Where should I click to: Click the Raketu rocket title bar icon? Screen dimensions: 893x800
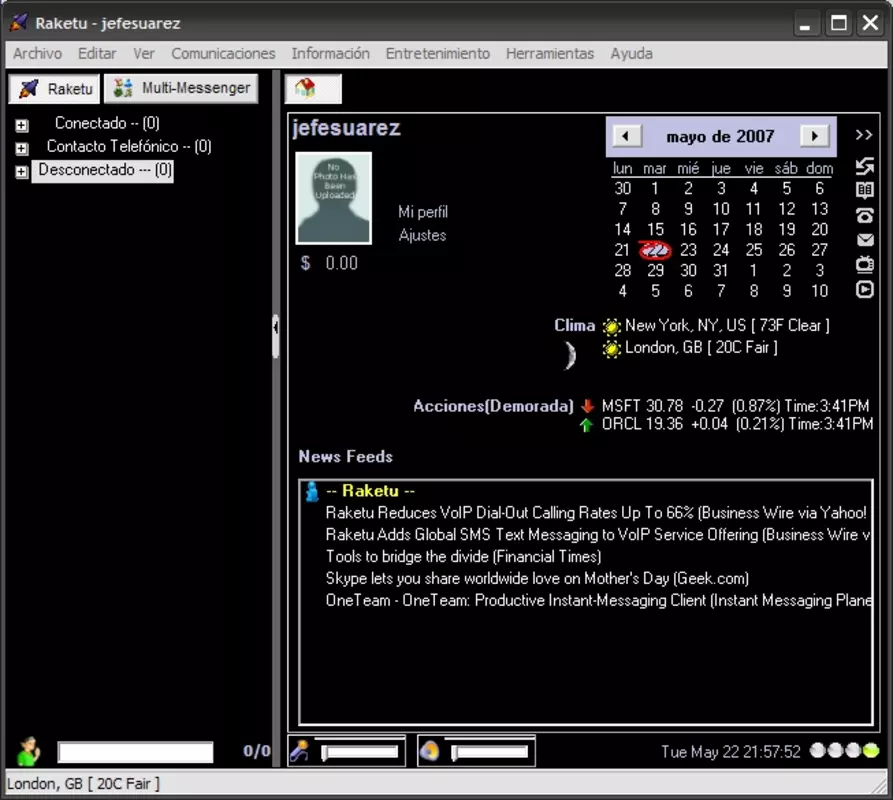[x=18, y=22]
